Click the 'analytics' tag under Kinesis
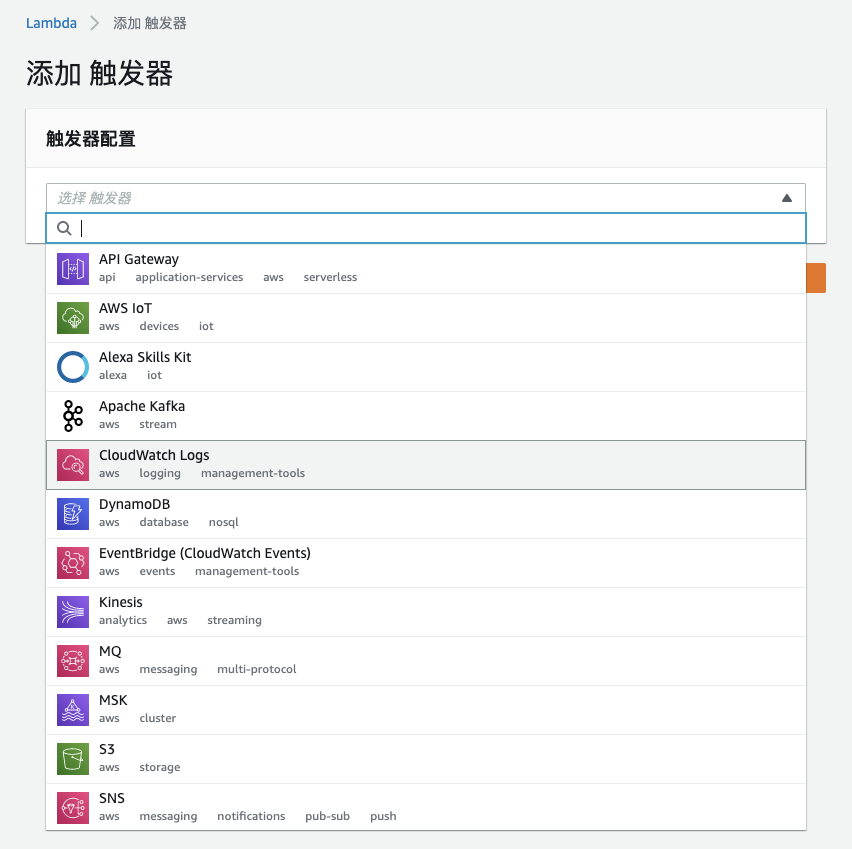 (123, 620)
